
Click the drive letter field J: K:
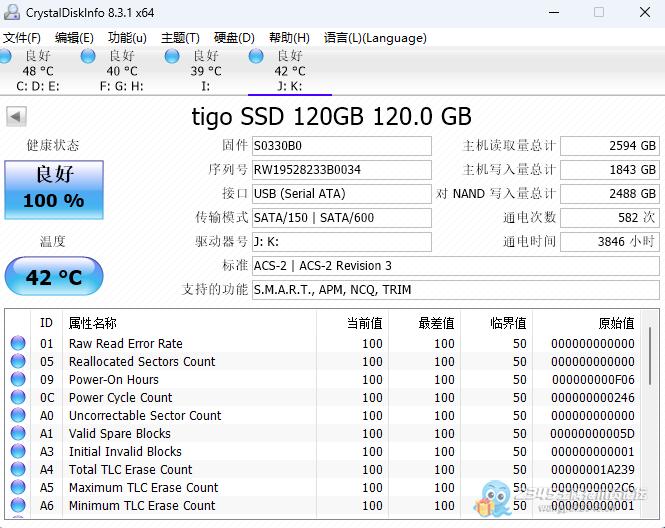pos(342,242)
